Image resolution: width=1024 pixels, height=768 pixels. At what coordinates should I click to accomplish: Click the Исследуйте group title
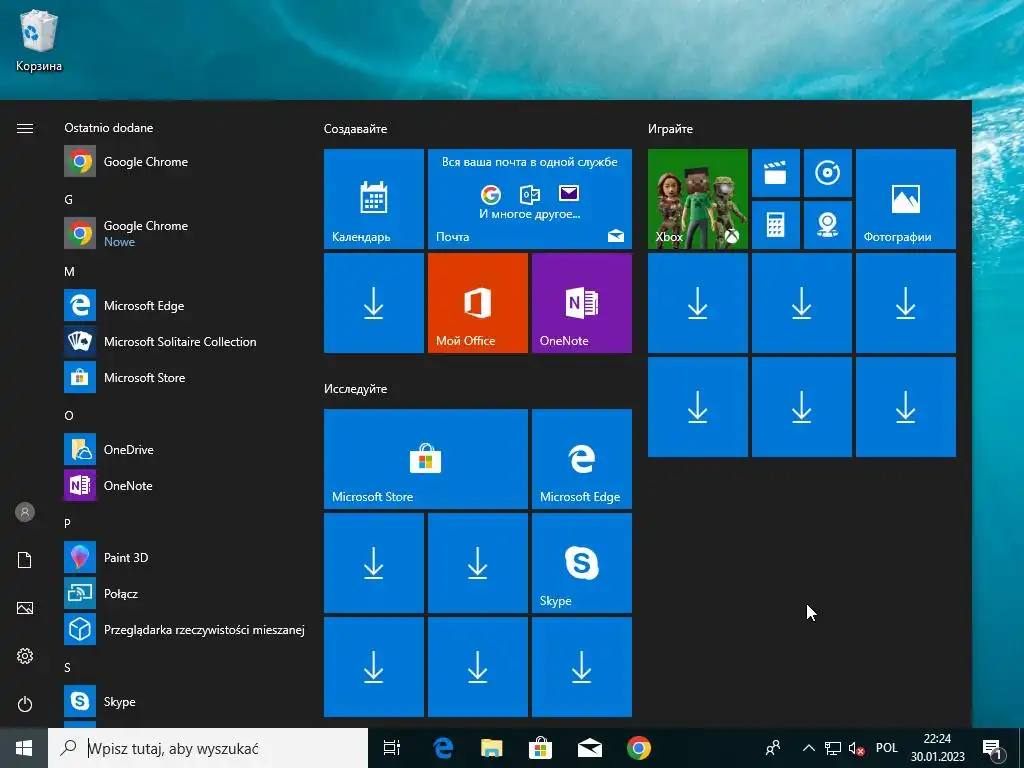[355, 389]
